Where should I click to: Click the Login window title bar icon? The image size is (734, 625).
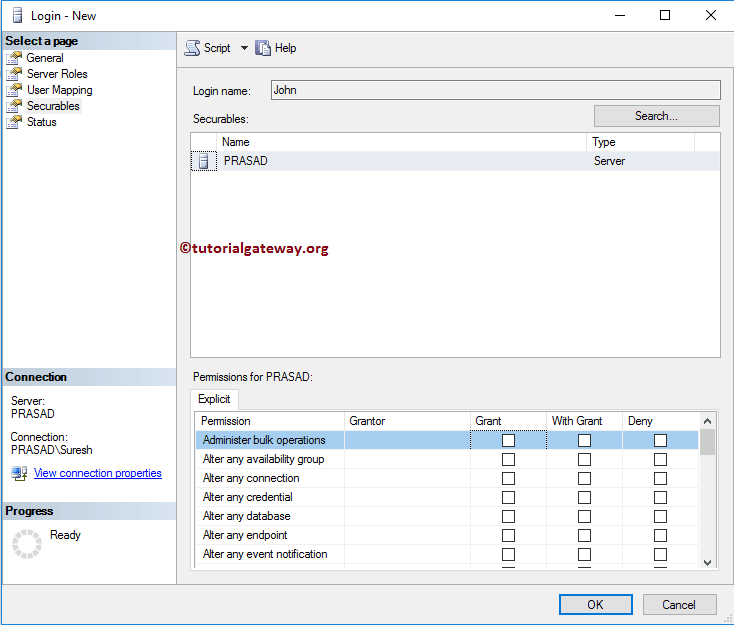click(17, 15)
